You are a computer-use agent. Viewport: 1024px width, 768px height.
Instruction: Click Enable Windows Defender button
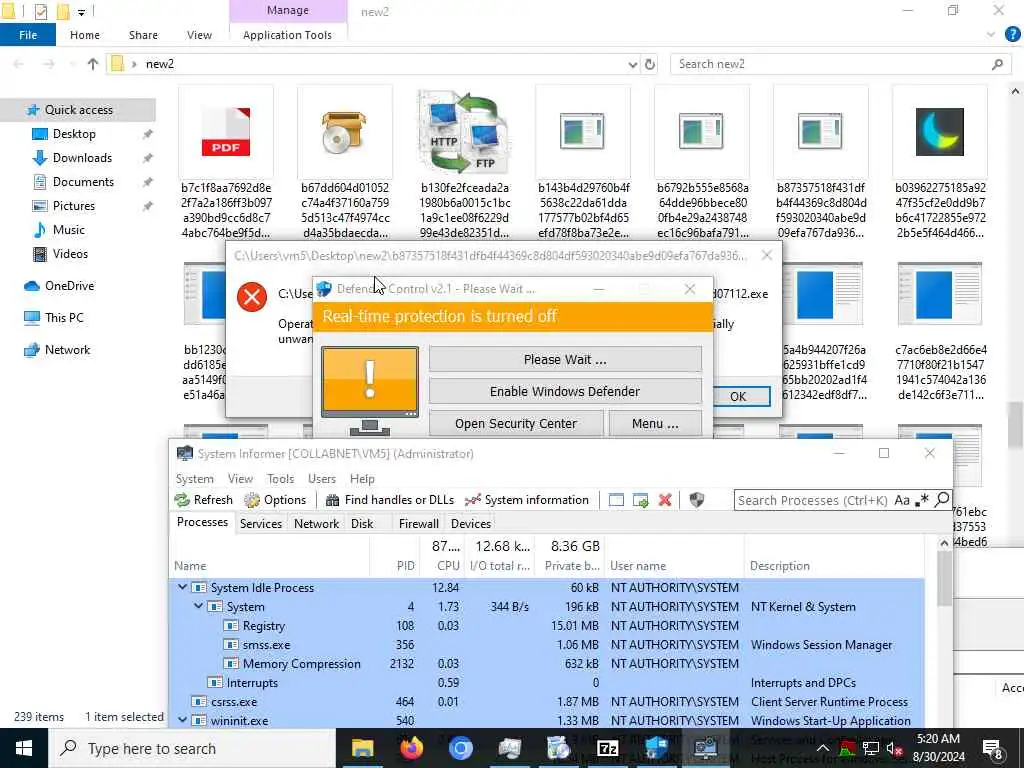565,391
